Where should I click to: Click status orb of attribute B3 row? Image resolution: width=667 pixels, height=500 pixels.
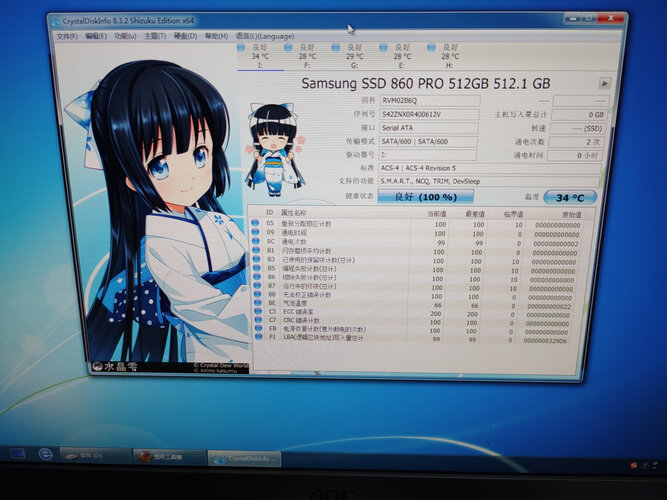coord(257,259)
